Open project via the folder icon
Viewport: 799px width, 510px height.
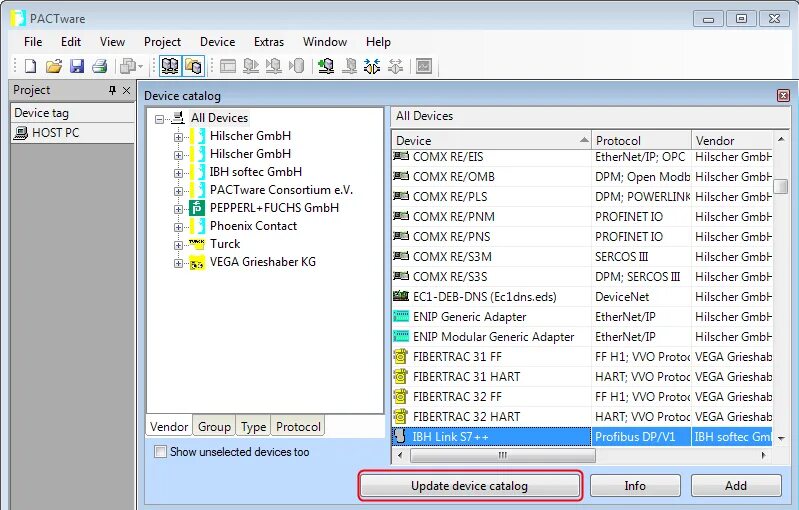[x=54, y=66]
